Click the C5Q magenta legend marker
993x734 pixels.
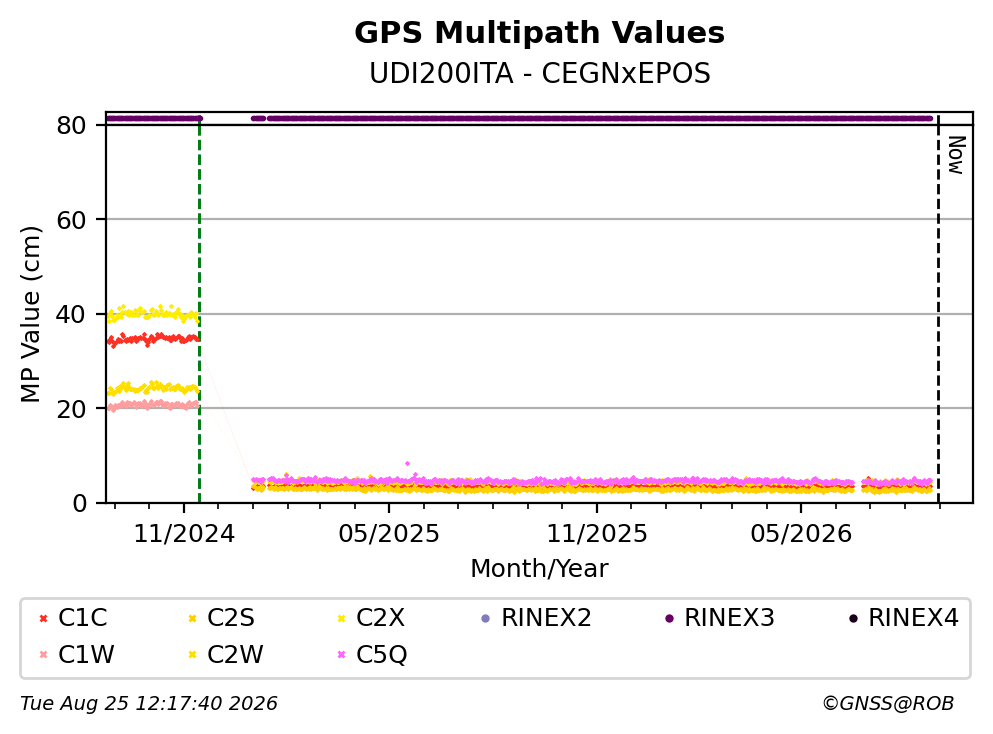click(341, 654)
